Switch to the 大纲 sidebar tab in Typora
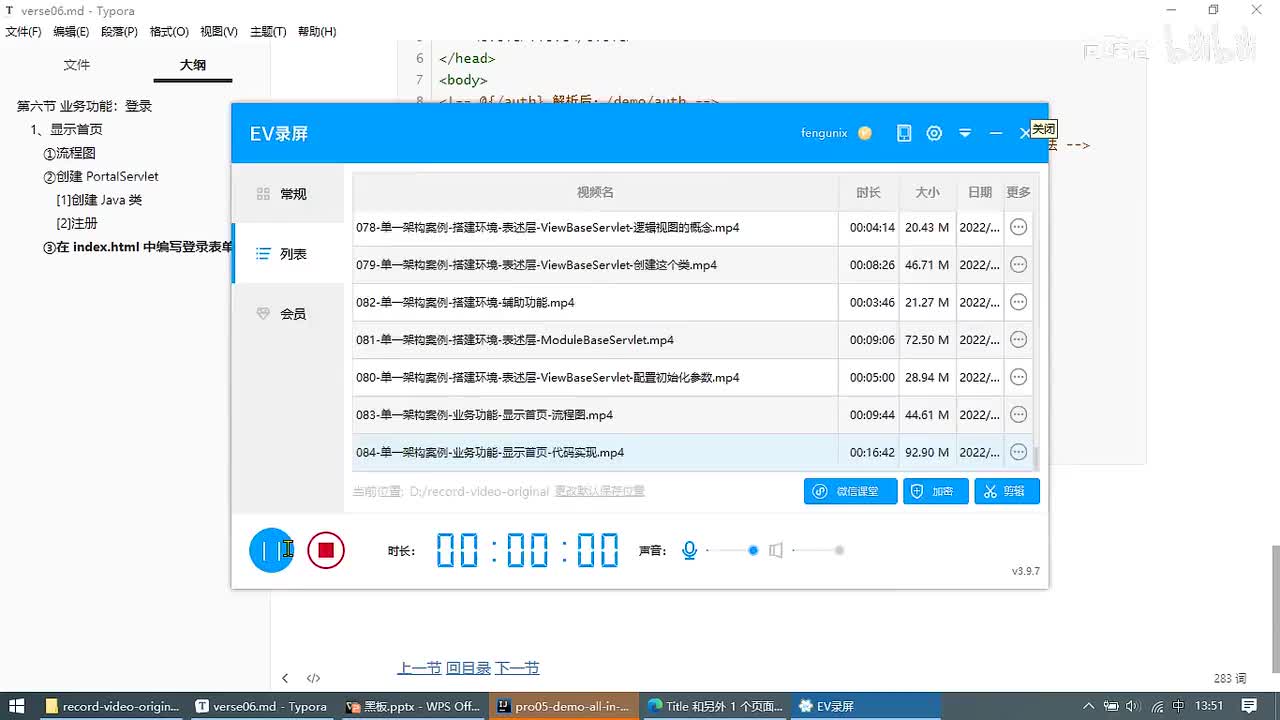The height and width of the screenshot is (720, 1280). [x=193, y=65]
